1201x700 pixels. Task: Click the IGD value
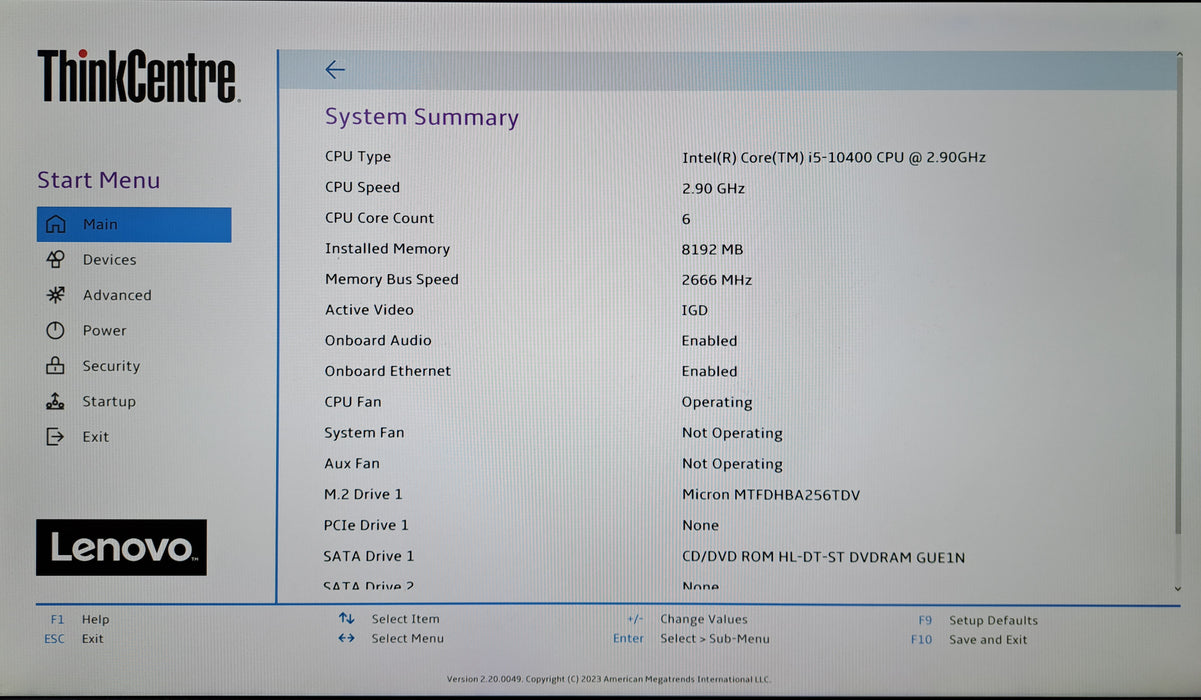point(694,311)
